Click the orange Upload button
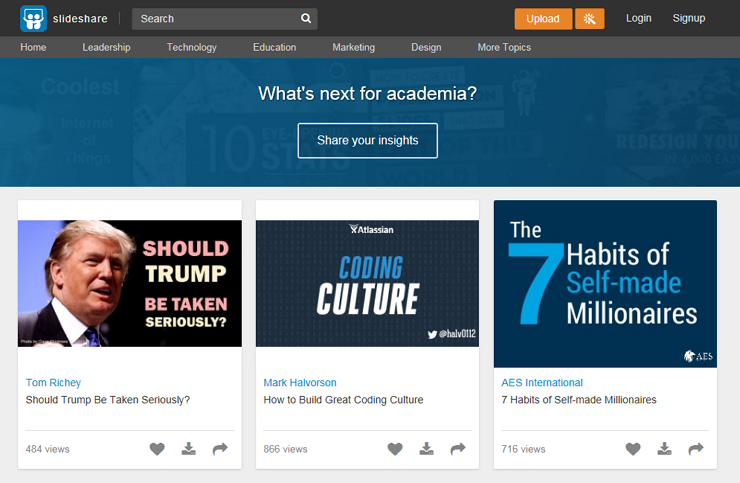This screenshot has width=740, height=483. [x=543, y=19]
